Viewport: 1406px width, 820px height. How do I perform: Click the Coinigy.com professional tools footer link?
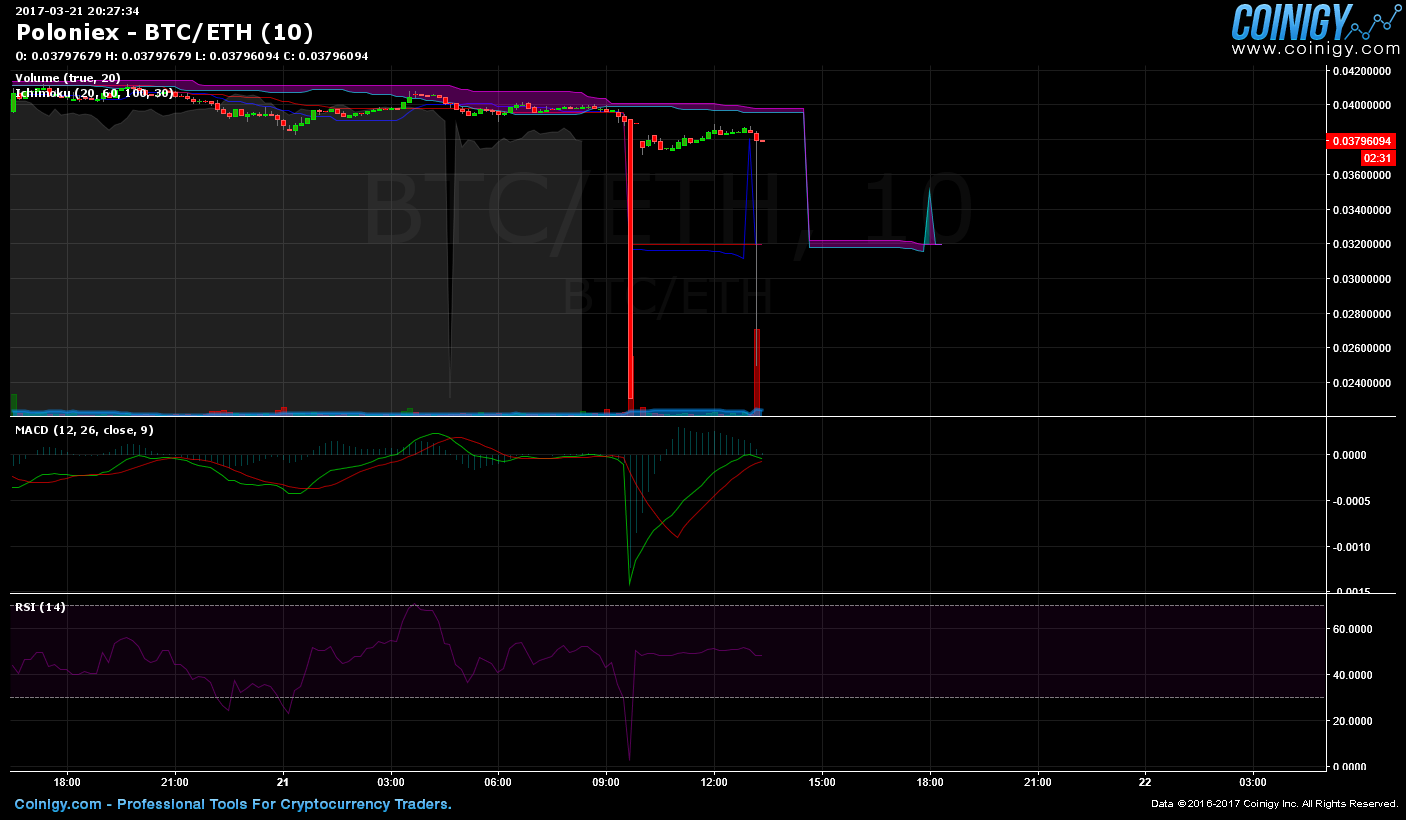pos(233,804)
